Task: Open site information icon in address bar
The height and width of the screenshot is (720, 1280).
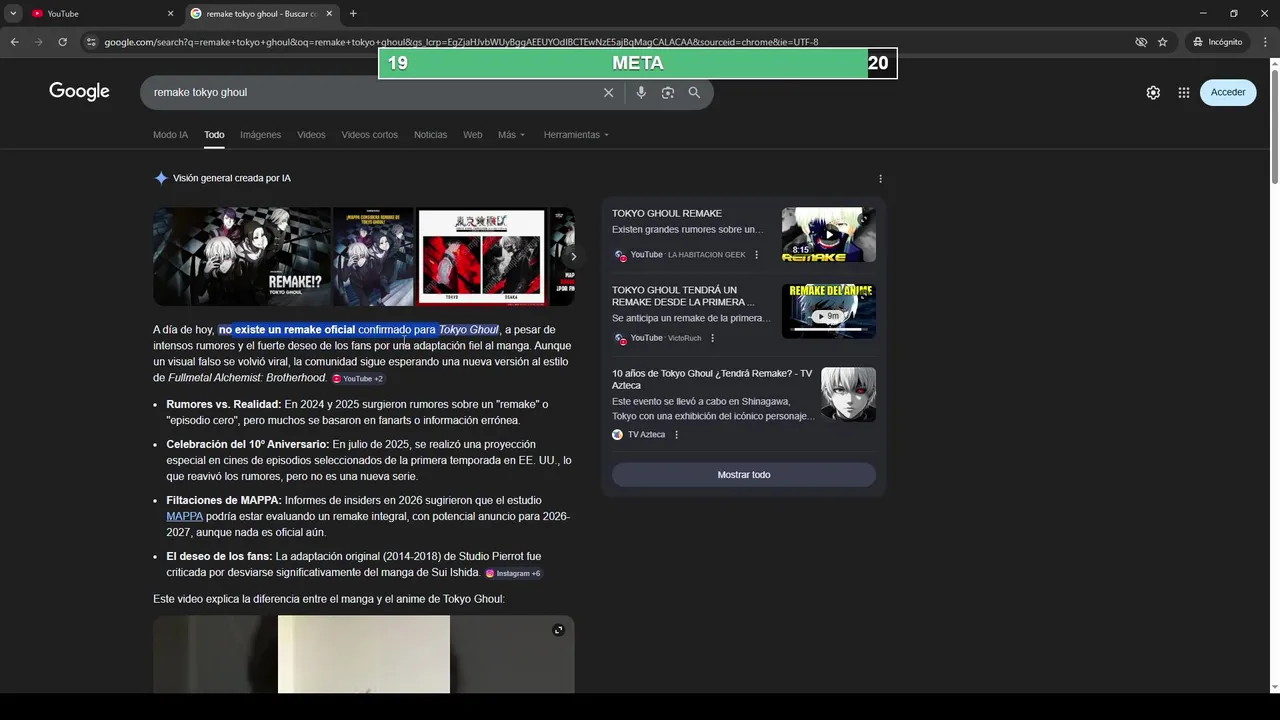Action: click(91, 42)
